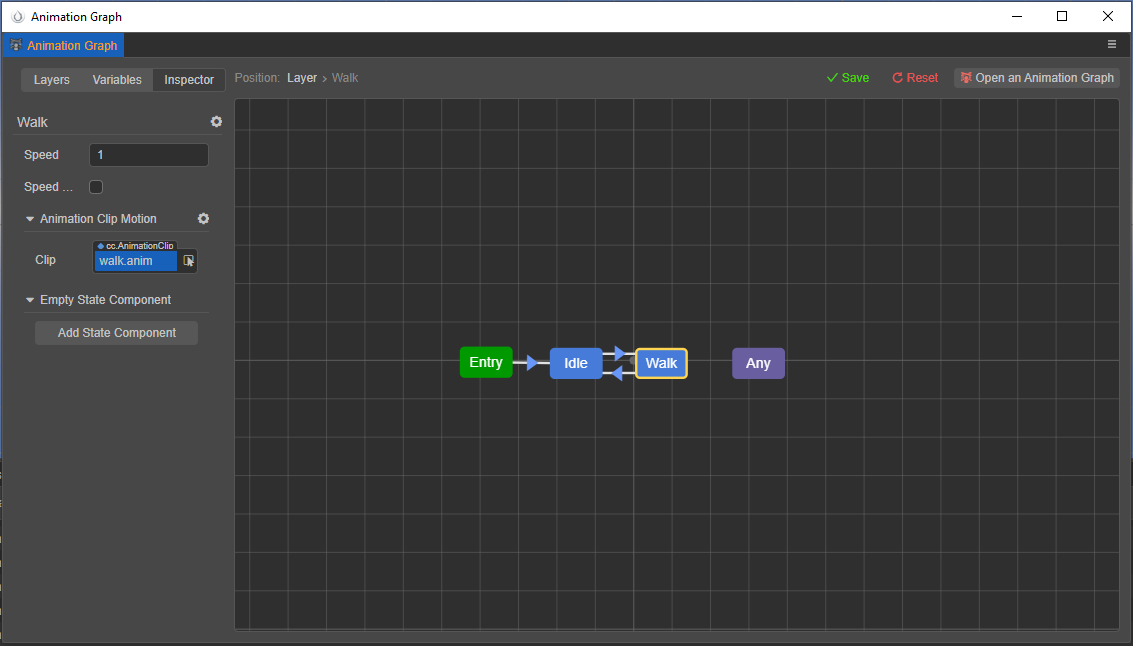
Task: Switch to the Variables tab
Action: point(117,80)
